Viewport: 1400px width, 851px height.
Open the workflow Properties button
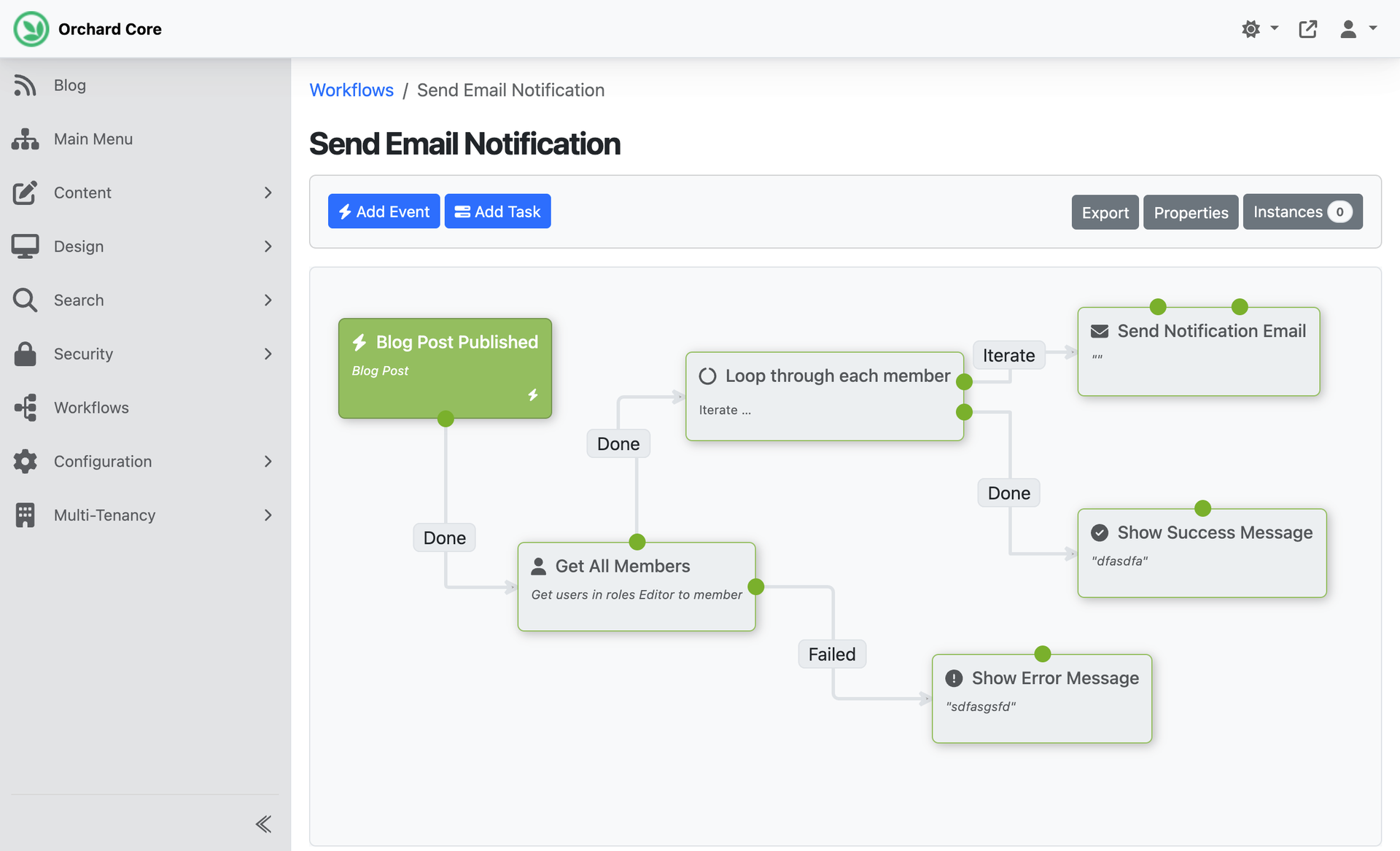click(x=1191, y=212)
